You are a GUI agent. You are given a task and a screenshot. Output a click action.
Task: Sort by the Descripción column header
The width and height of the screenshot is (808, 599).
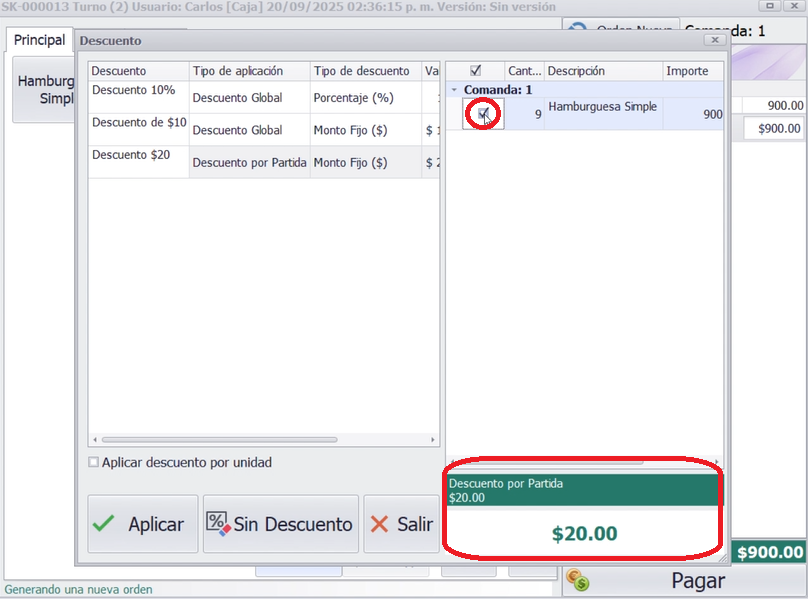[x=602, y=71]
